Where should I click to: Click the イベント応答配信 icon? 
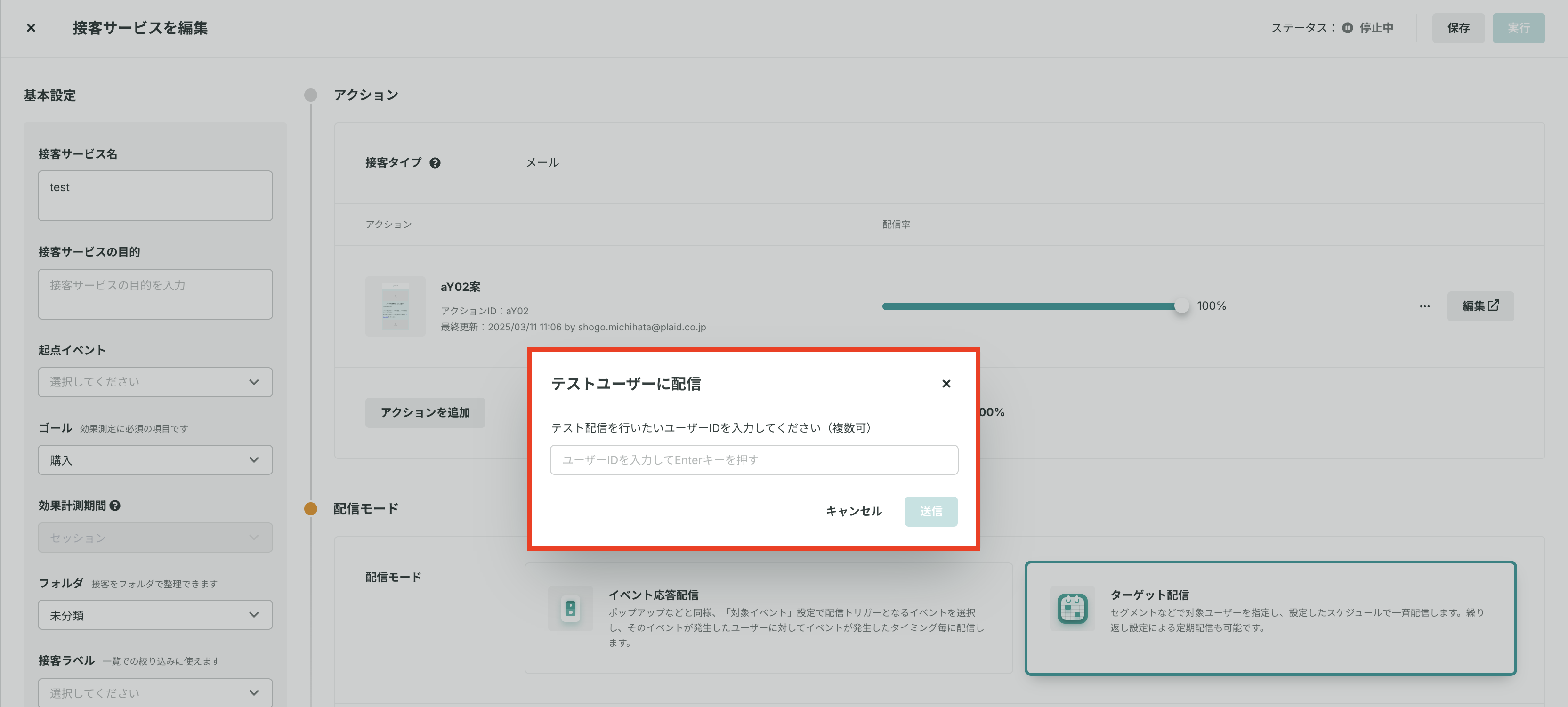tap(570, 609)
